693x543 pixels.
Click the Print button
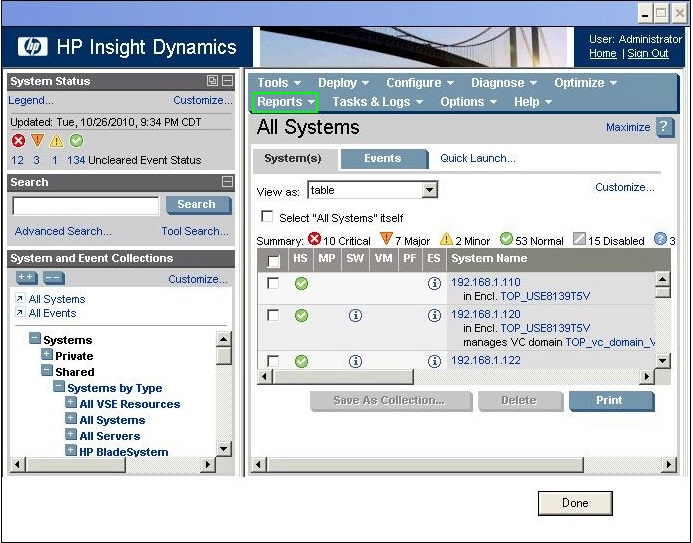coord(611,401)
